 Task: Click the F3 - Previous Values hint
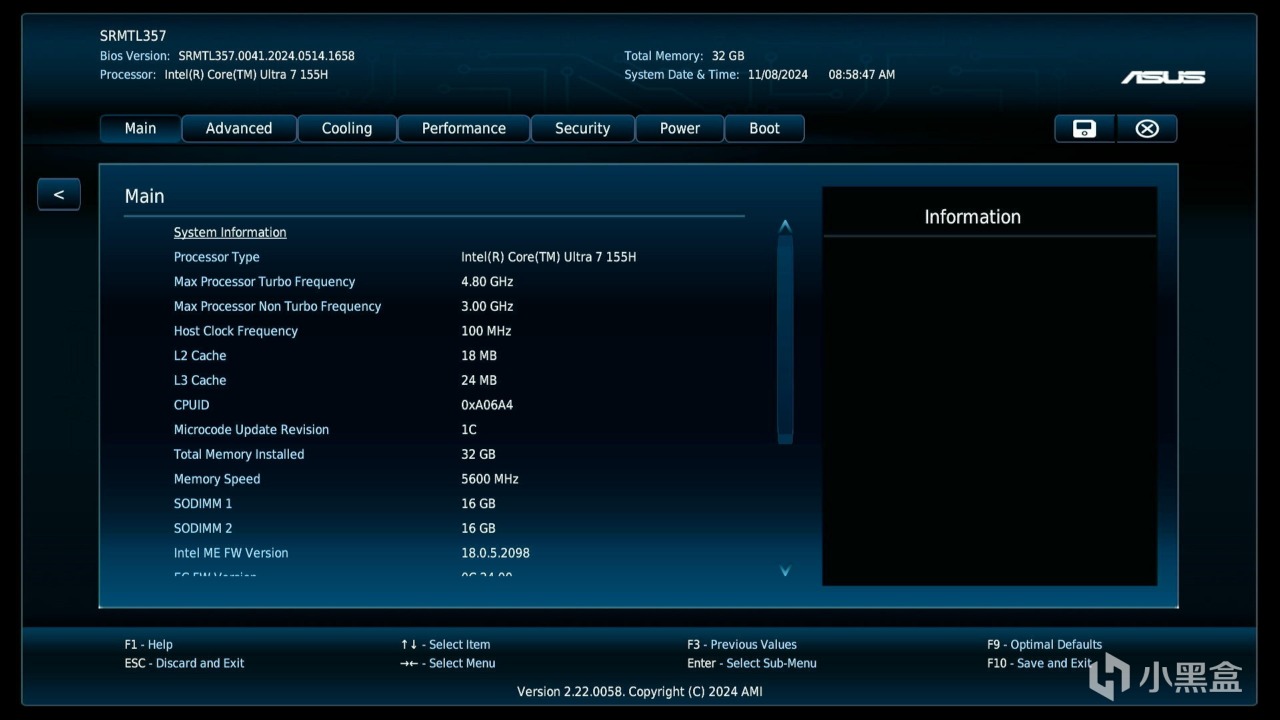point(742,645)
